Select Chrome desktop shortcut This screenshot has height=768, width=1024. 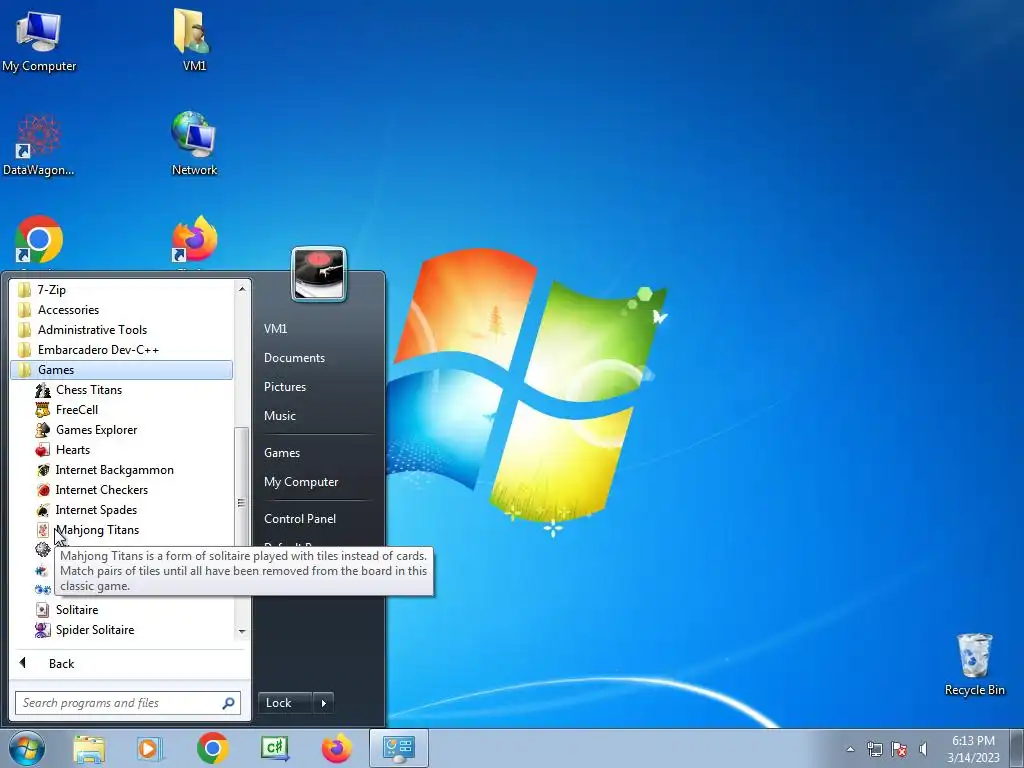[39, 240]
